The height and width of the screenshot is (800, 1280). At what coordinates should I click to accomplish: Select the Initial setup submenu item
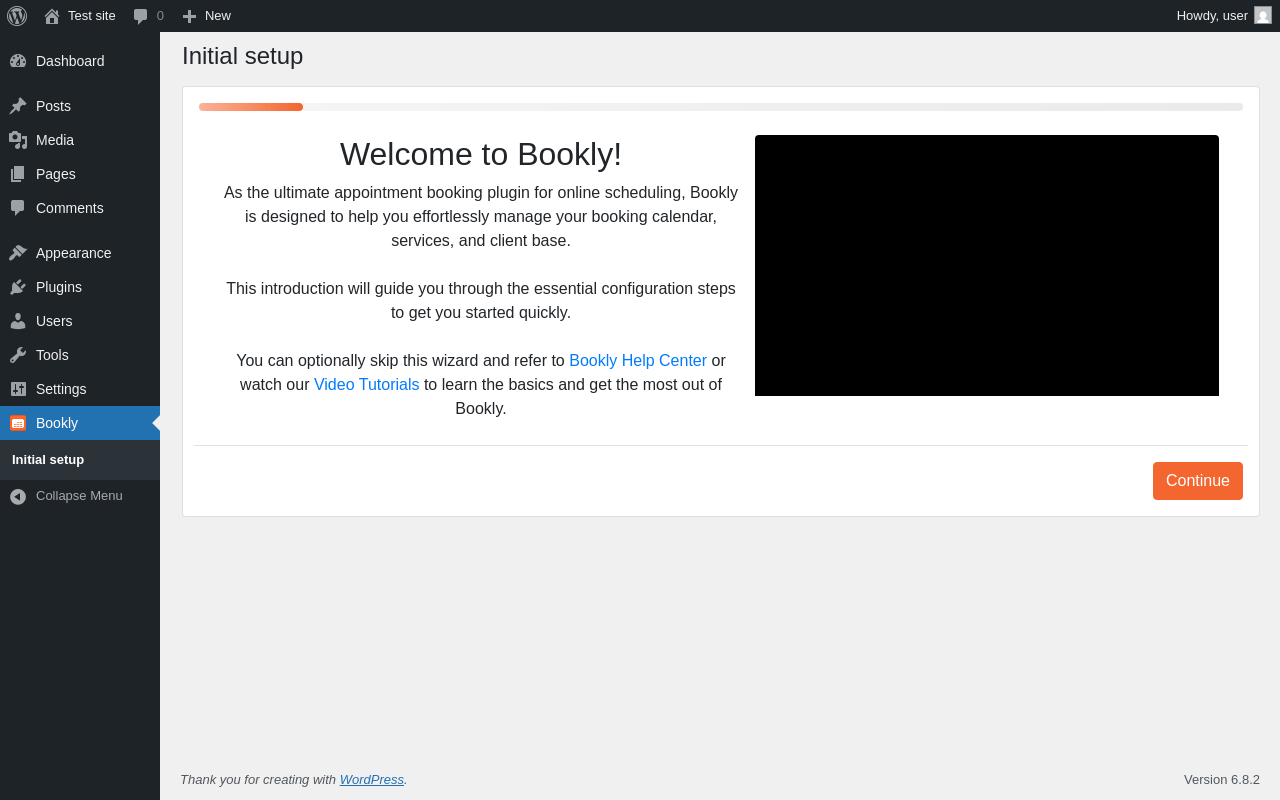48,460
